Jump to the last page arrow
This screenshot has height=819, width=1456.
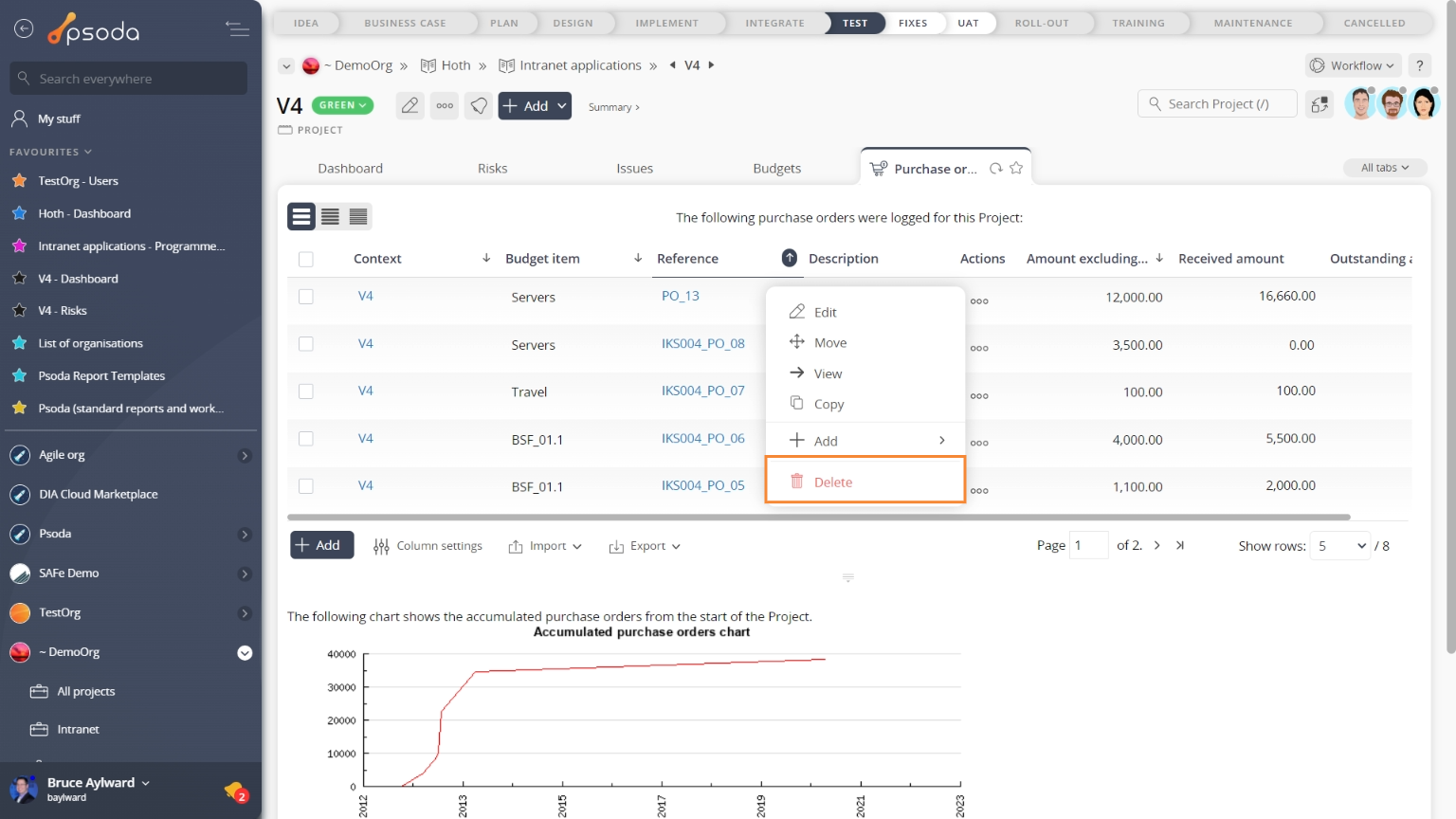[1180, 545]
